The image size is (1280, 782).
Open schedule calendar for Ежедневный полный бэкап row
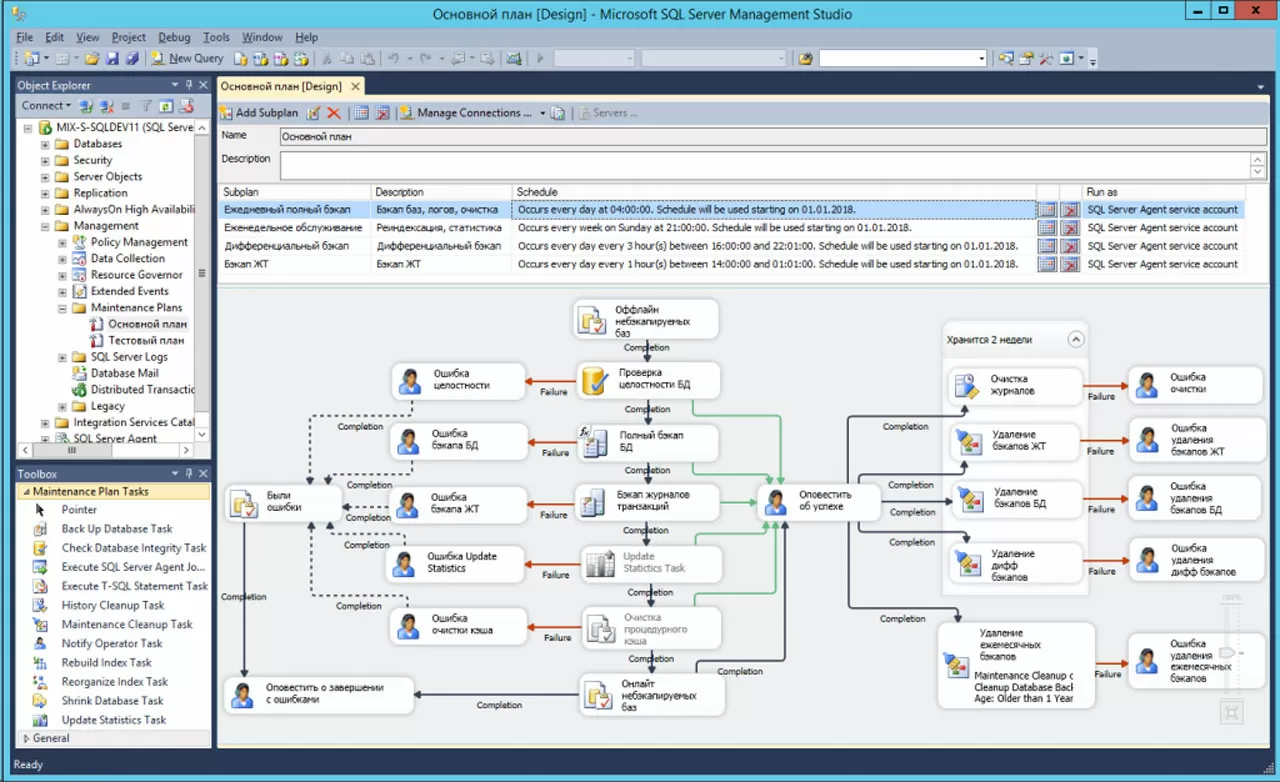click(x=1047, y=210)
